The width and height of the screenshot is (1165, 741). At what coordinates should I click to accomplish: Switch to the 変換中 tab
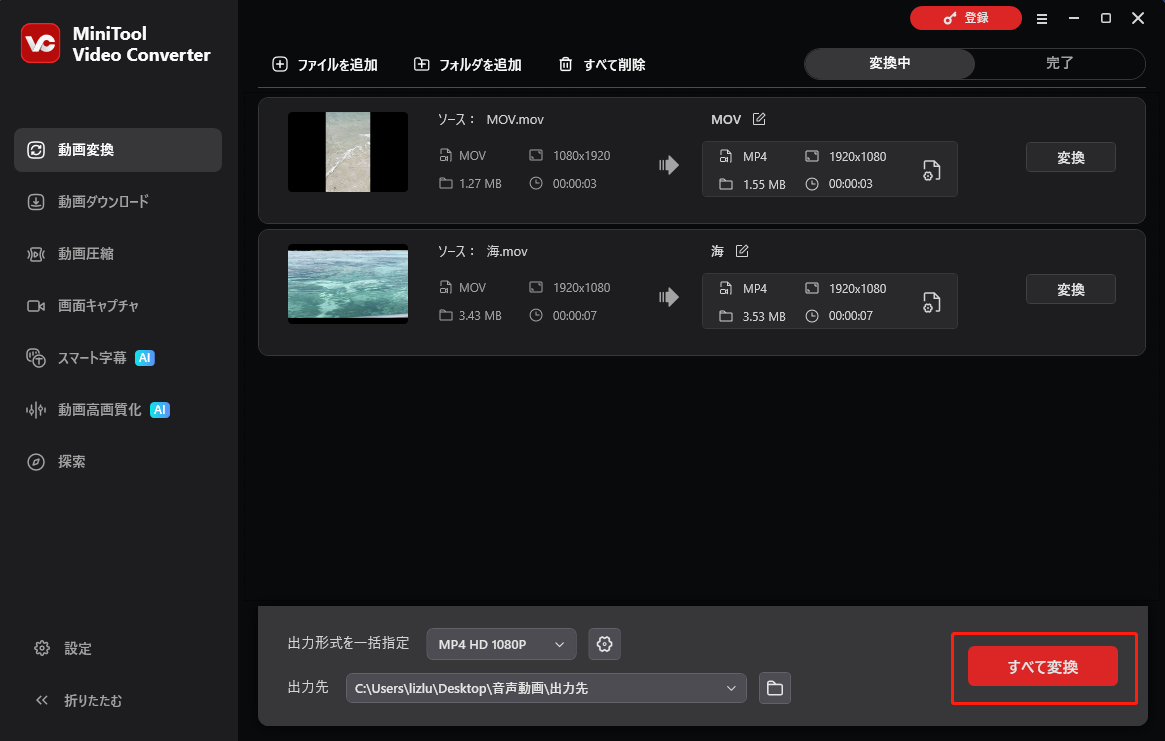coord(889,63)
